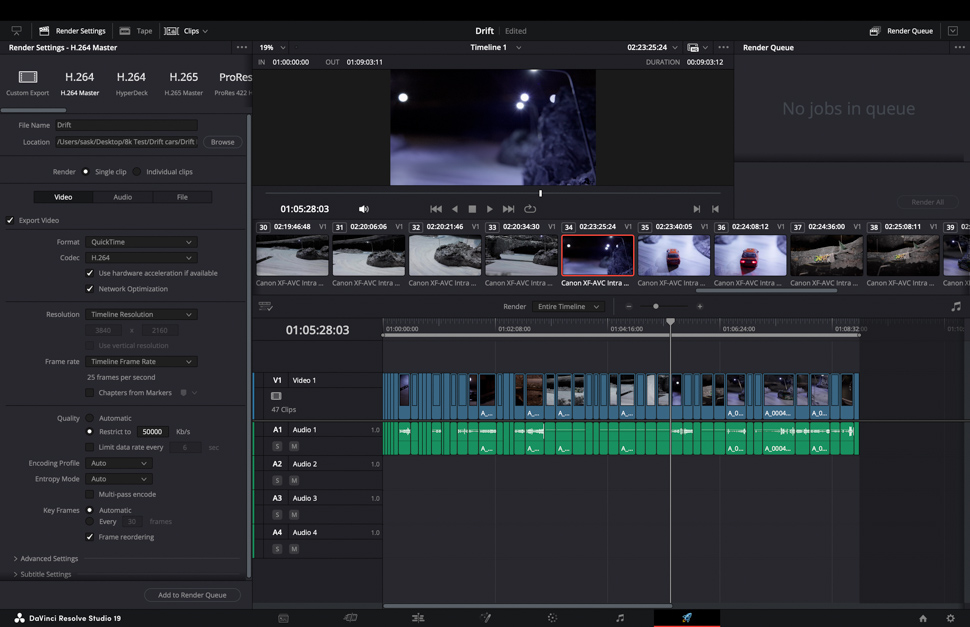Jump to first frame in viewer
Viewport: 970px width, 627px height.
[x=436, y=209]
